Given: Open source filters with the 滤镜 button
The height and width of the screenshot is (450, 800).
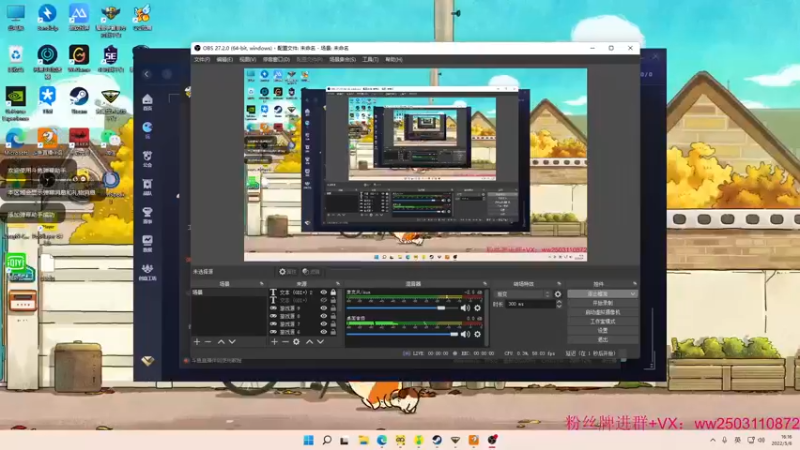Looking at the screenshot, I should point(311,271).
